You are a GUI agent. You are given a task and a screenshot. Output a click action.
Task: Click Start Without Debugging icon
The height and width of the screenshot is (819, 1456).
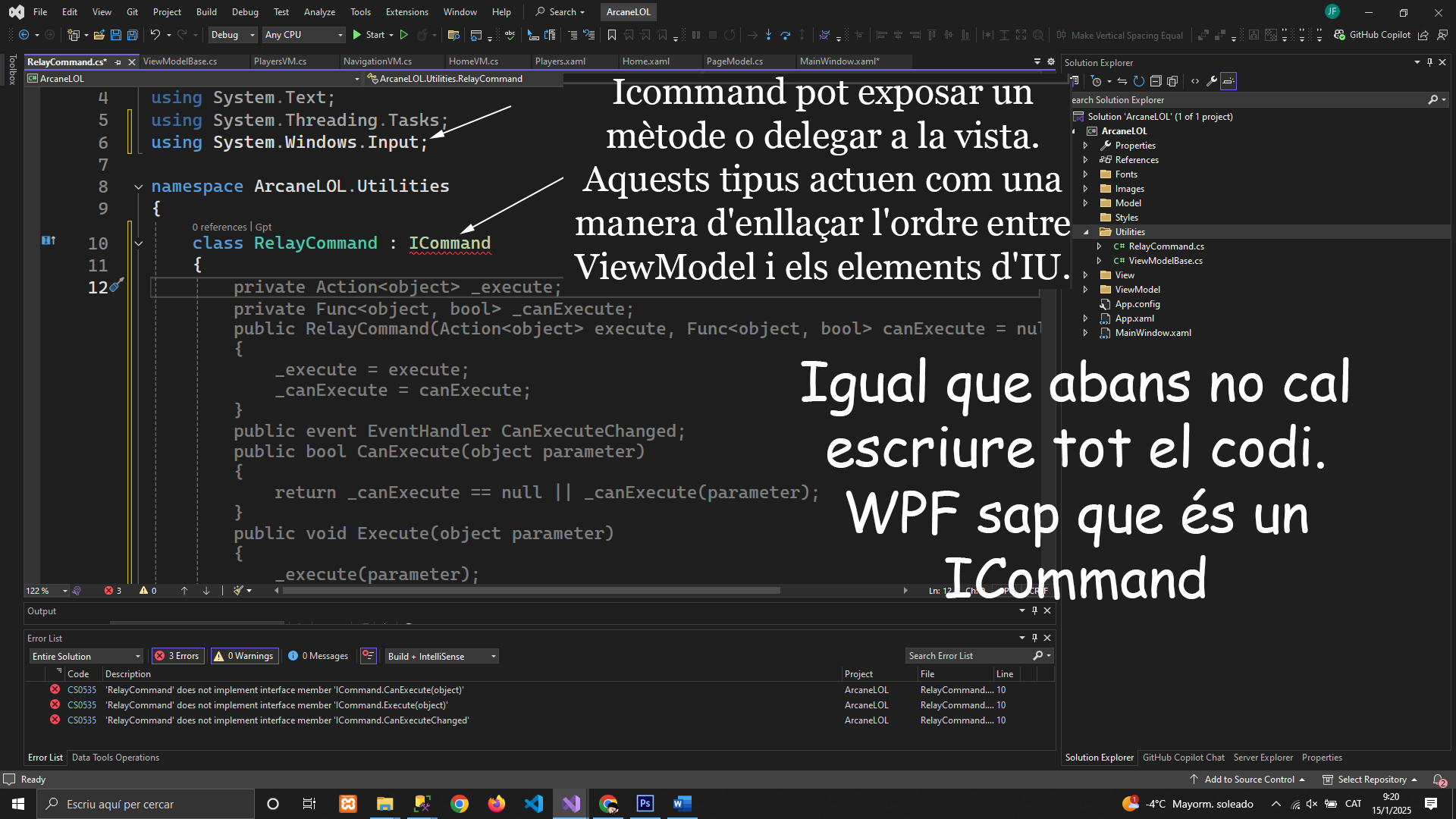[404, 35]
